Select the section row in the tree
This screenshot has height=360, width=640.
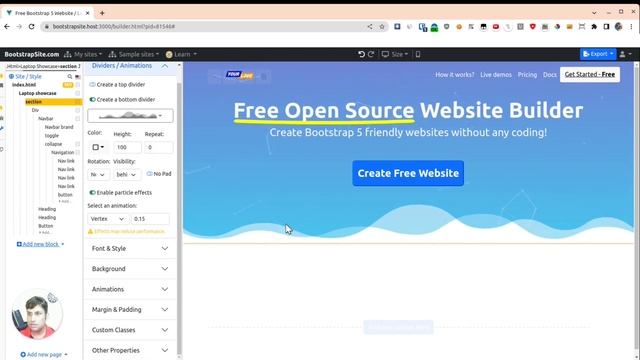click(53, 102)
